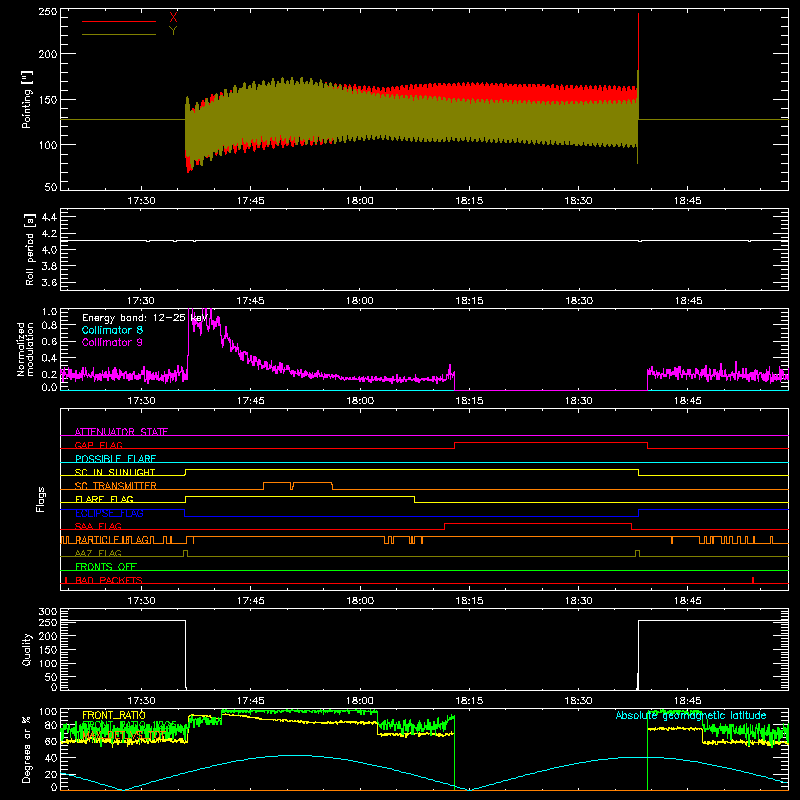Viewport: 800px width, 800px height.
Task: Click the yellow FRONT_RATIO legend label
Action: (x=114, y=715)
